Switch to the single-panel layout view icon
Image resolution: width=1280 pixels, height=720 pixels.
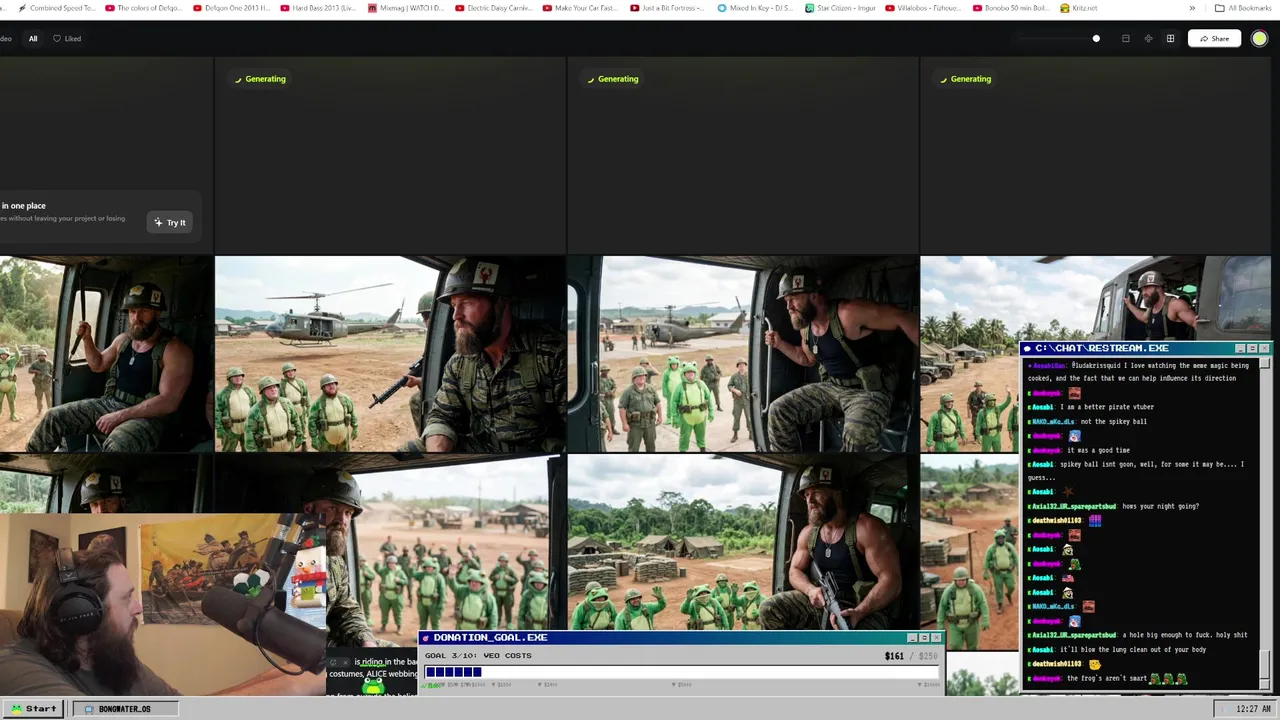1125,39
